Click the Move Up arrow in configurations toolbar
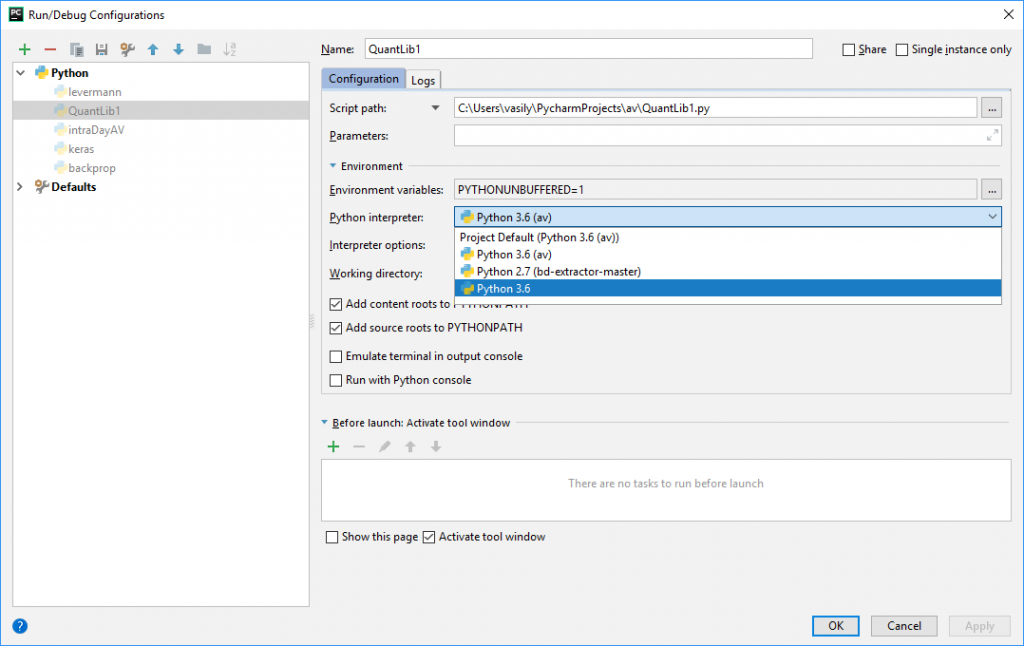1024x646 pixels. click(x=153, y=49)
